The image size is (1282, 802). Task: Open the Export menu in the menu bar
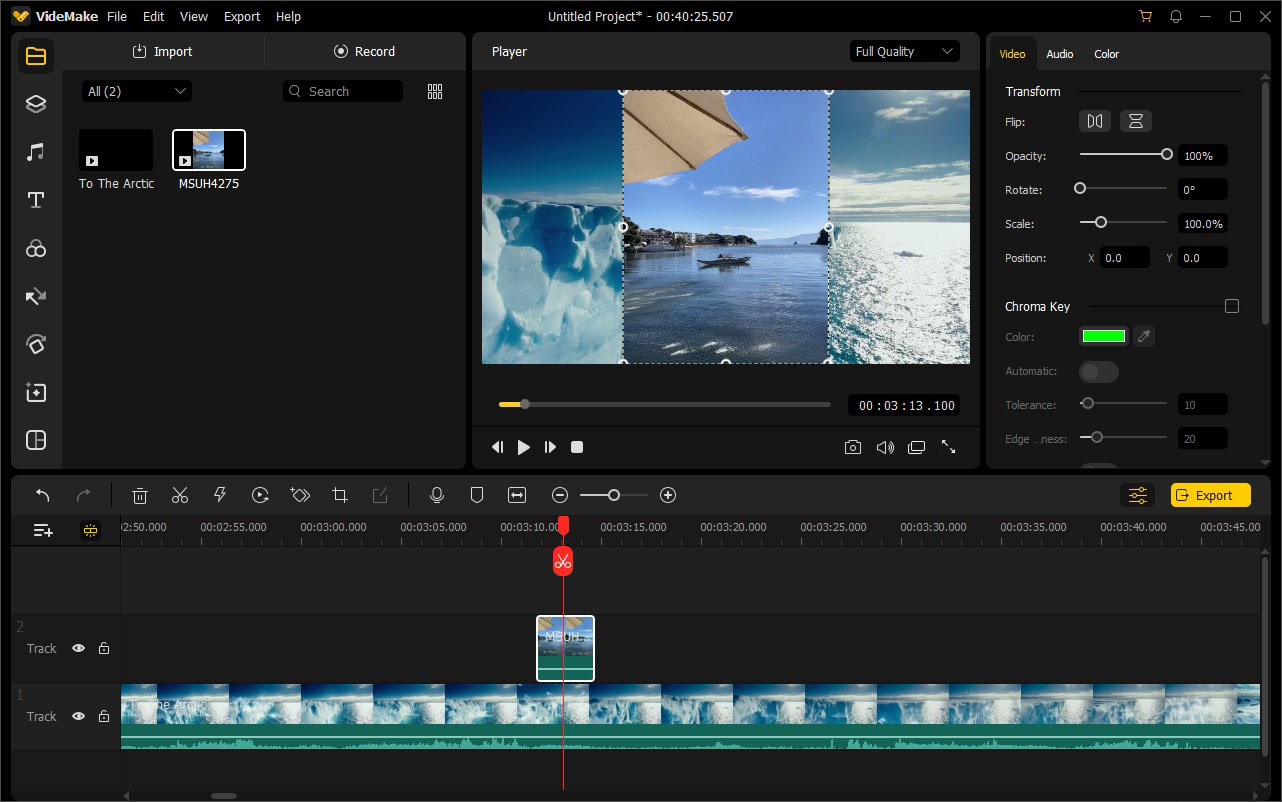[241, 16]
